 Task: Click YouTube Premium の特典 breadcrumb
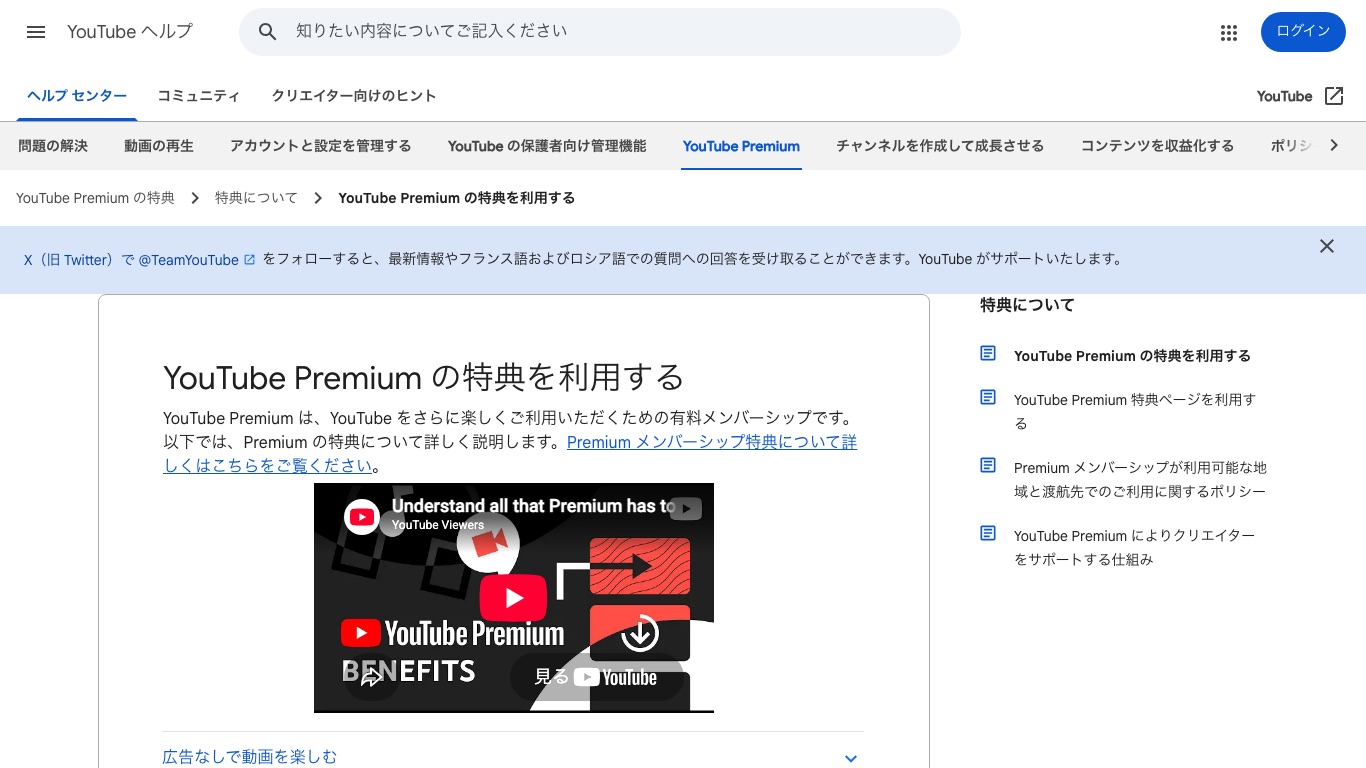(95, 198)
